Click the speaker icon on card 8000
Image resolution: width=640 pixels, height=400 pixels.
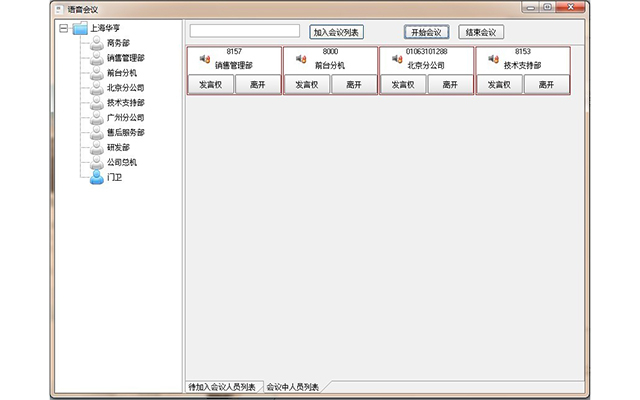click(x=300, y=58)
